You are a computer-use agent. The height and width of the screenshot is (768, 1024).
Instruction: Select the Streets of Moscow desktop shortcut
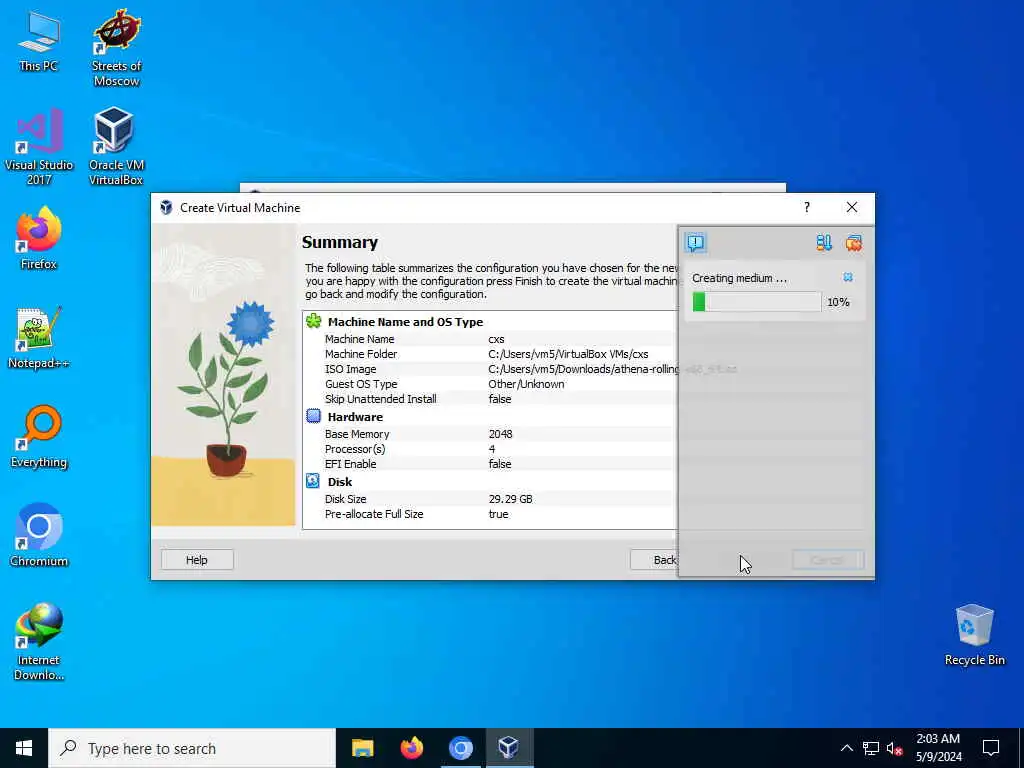click(116, 48)
